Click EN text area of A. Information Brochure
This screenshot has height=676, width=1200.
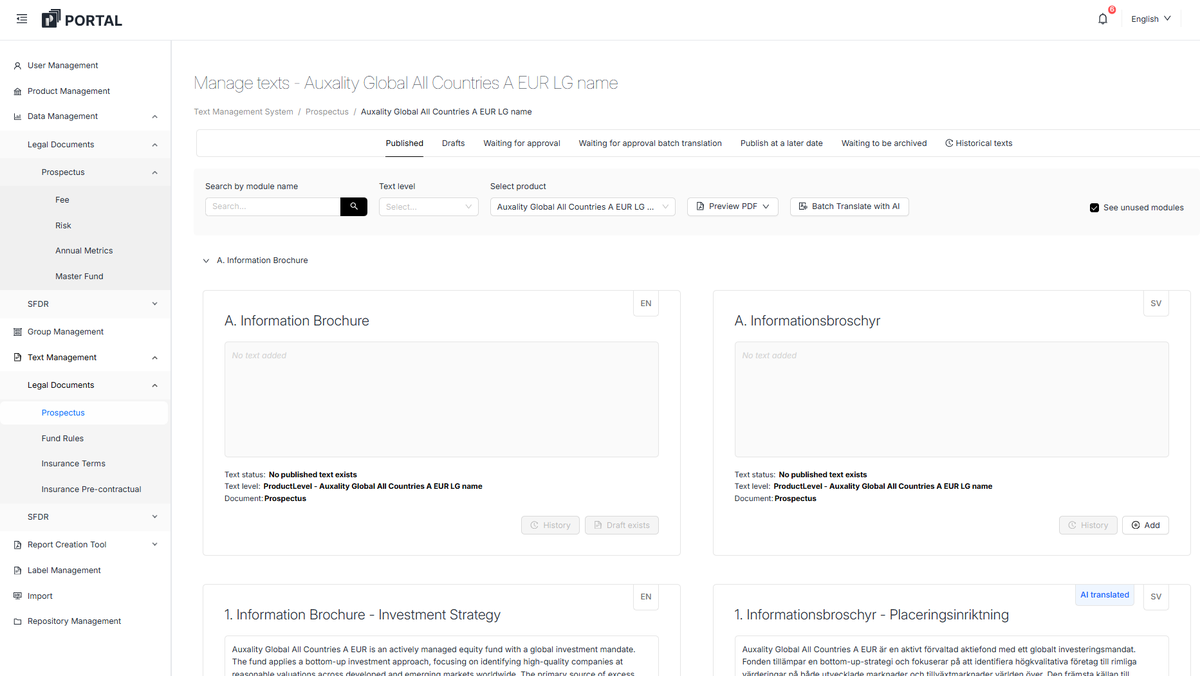click(x=441, y=400)
